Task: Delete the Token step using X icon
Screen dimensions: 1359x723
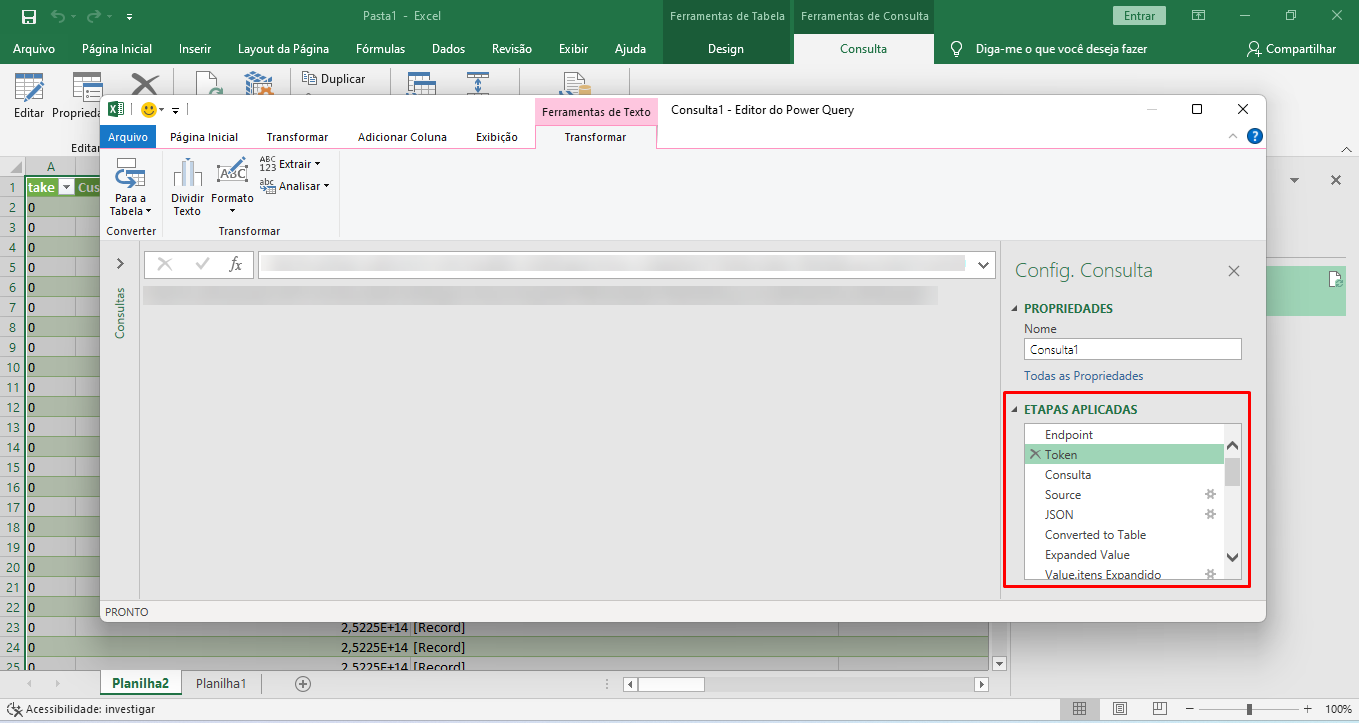Action: tap(1035, 455)
